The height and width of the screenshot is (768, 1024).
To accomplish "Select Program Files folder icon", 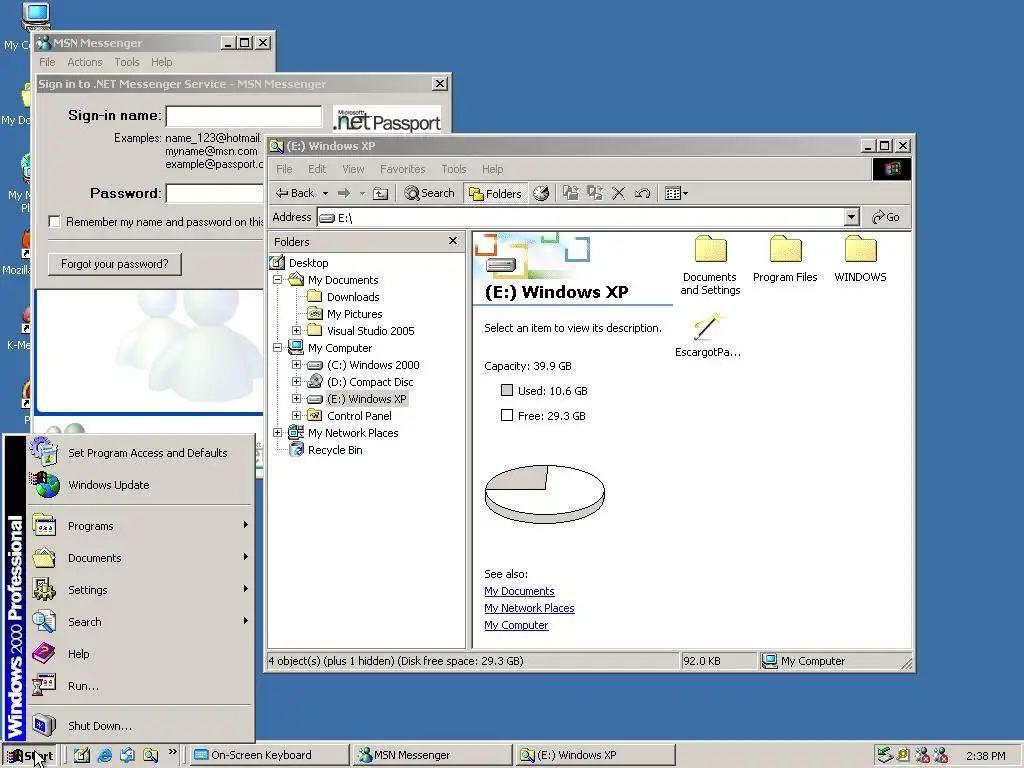I will 785,259.
